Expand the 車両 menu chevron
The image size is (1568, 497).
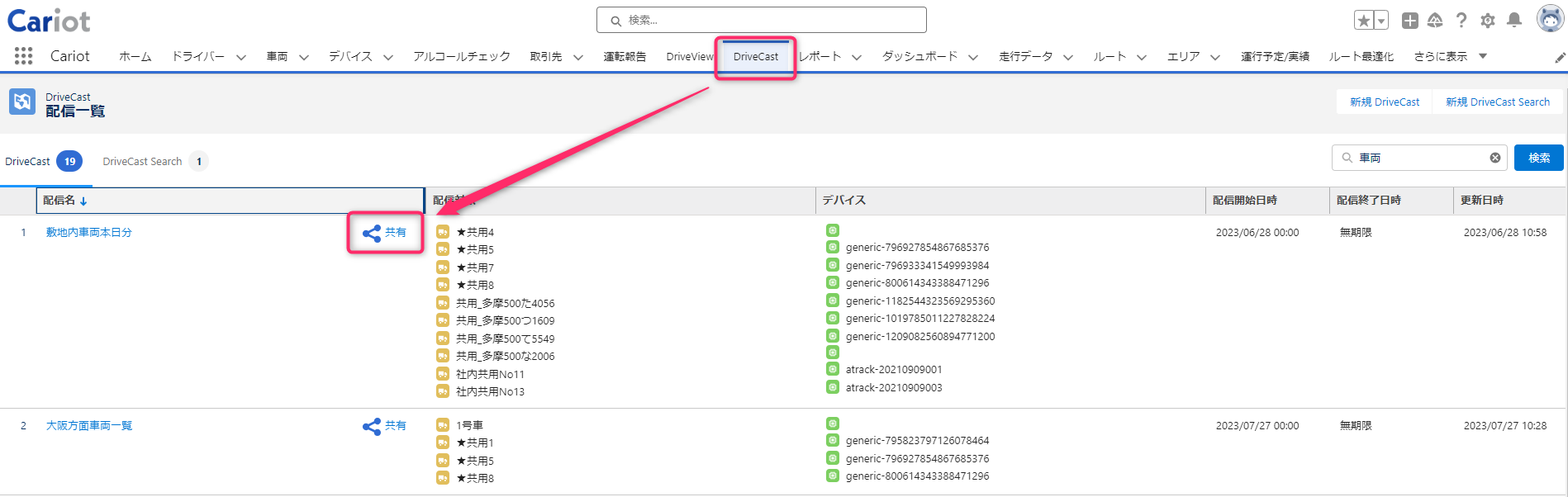tap(304, 58)
